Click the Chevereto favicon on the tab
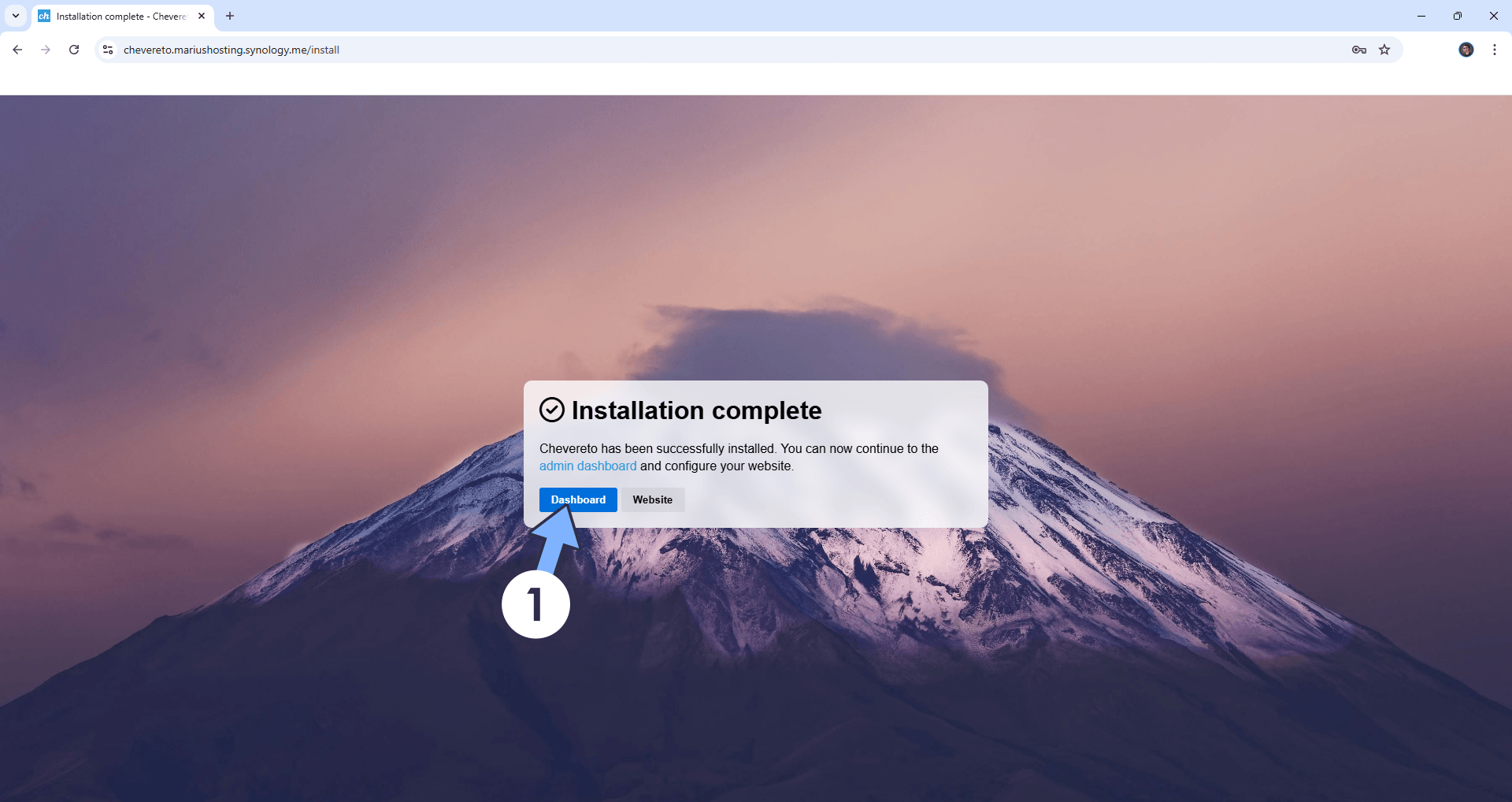 tap(45, 16)
